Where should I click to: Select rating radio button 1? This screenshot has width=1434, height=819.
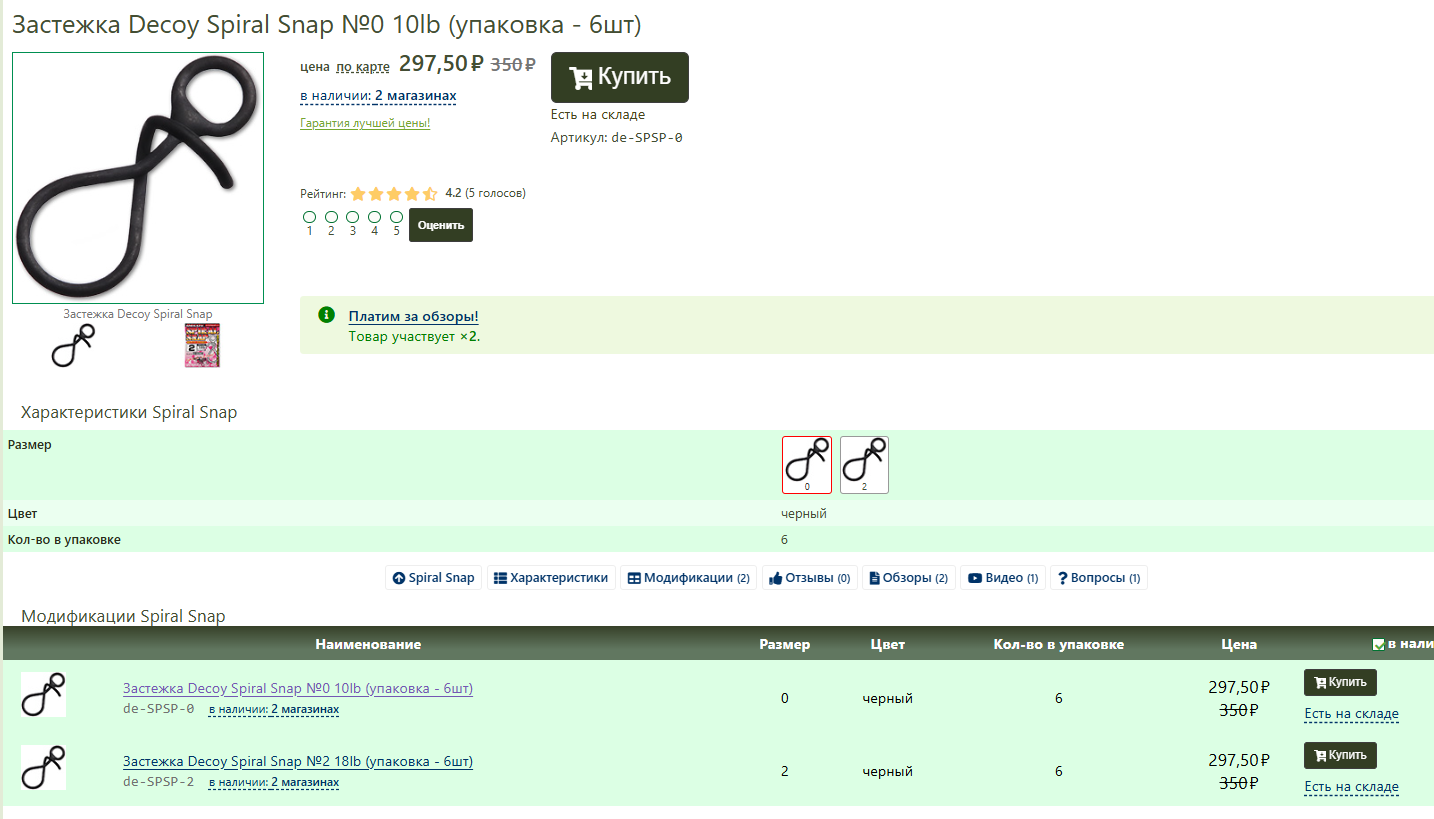pos(309,216)
